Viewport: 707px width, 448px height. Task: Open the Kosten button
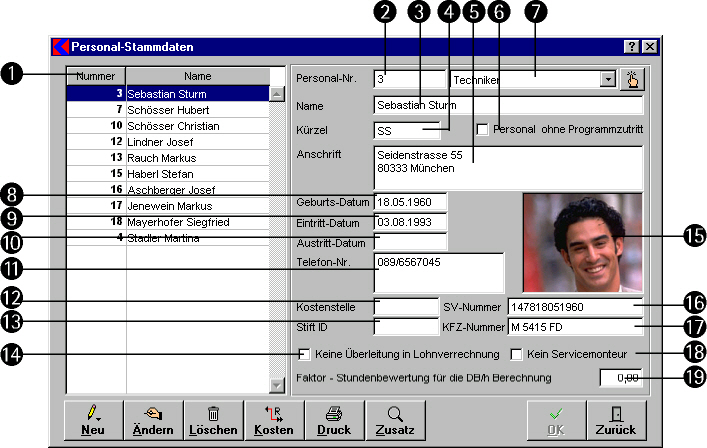273,419
